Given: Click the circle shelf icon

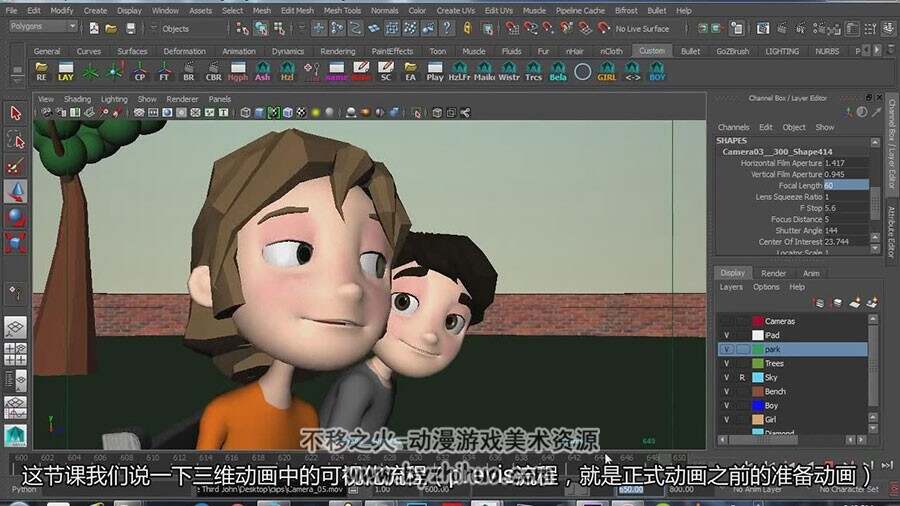Looking at the screenshot, I should pyautogui.click(x=583, y=72).
